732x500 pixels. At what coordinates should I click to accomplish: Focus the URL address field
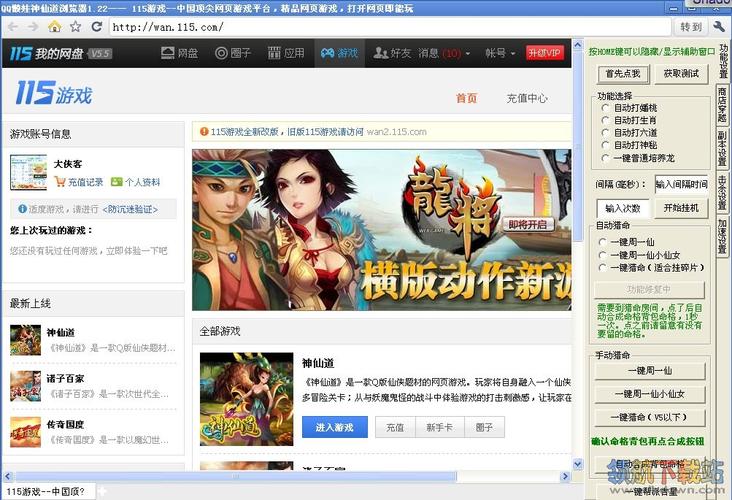[x=390, y=27]
